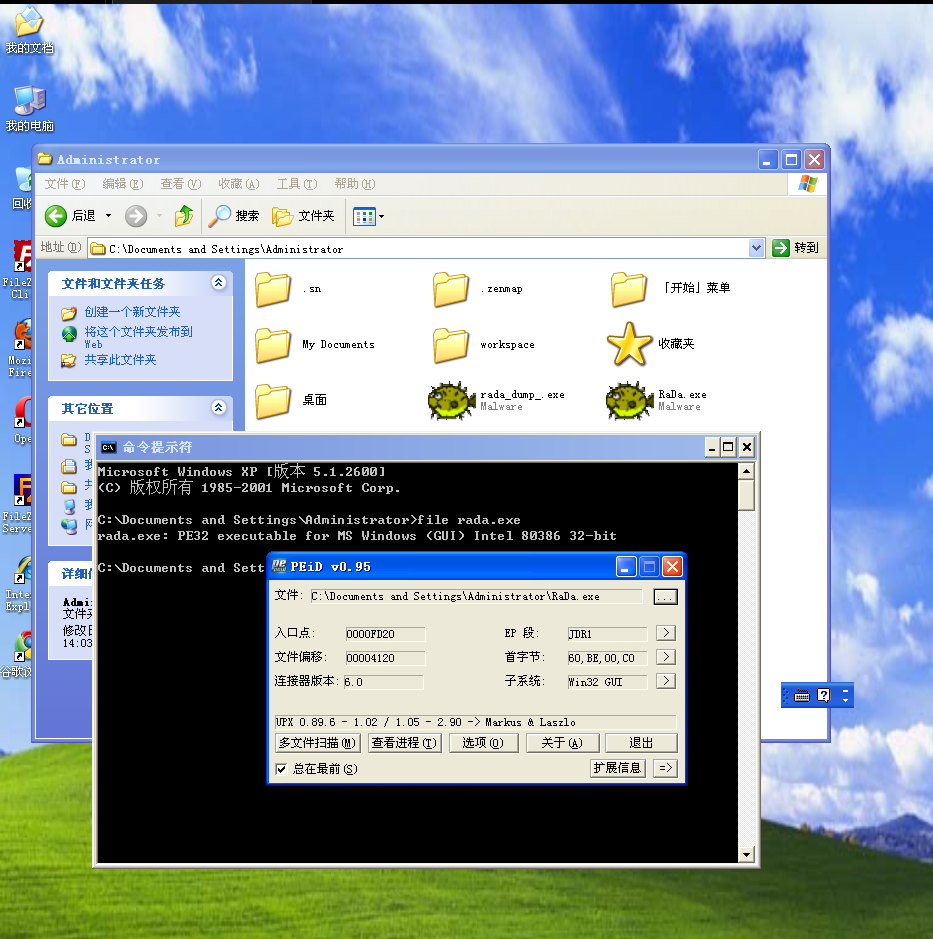The image size is (933, 939).
Task: Open the 文件(F) menu
Action: pos(65,184)
